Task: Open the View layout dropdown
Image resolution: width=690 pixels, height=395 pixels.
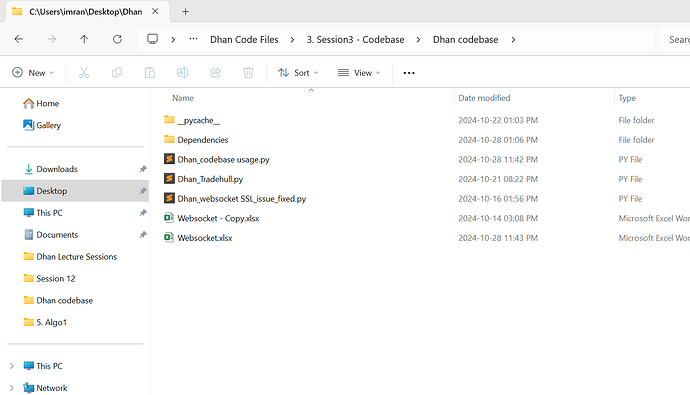Action: 359,73
